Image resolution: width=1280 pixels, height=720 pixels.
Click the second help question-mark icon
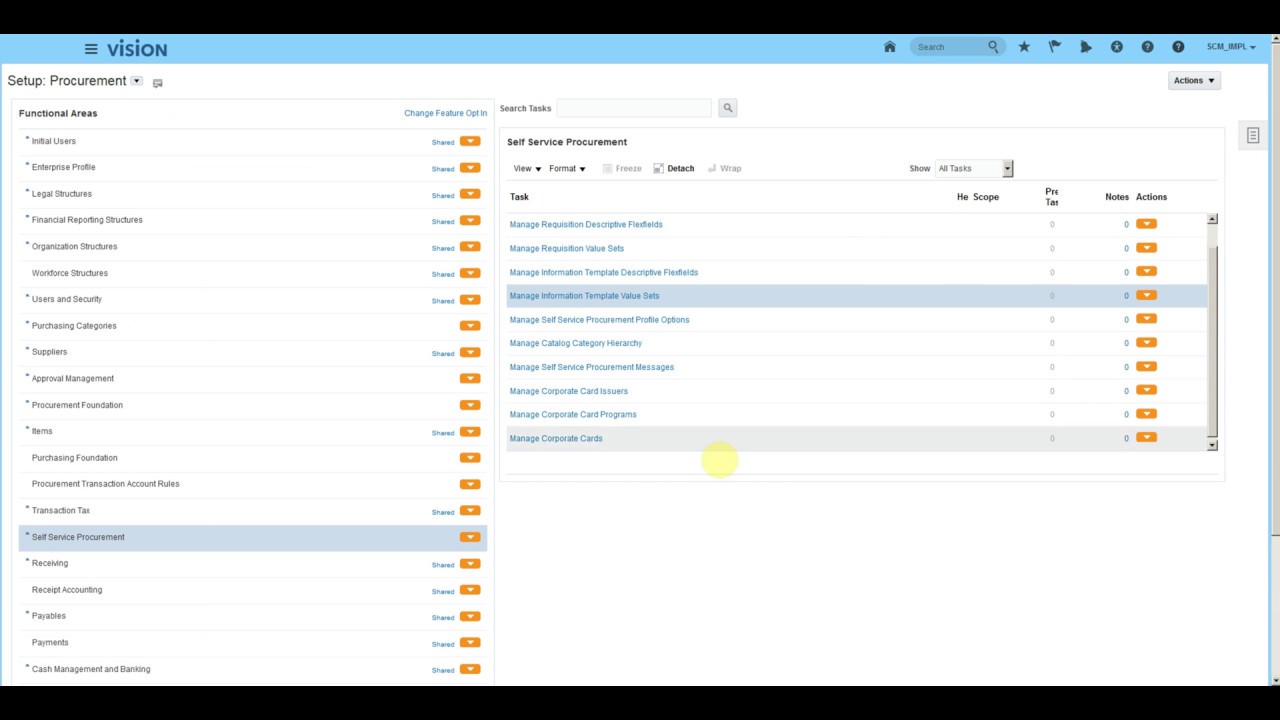[x=1178, y=47]
